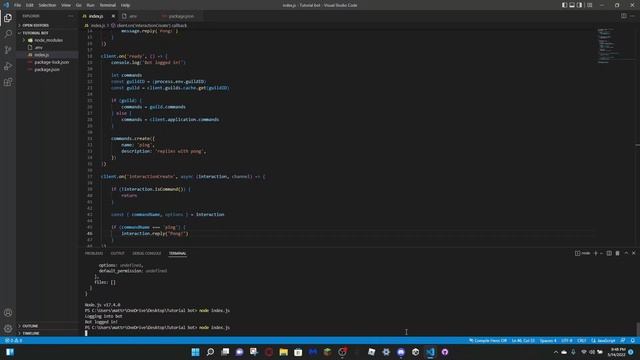Open the View menu
640x360 pixels.
(x=66, y=5)
